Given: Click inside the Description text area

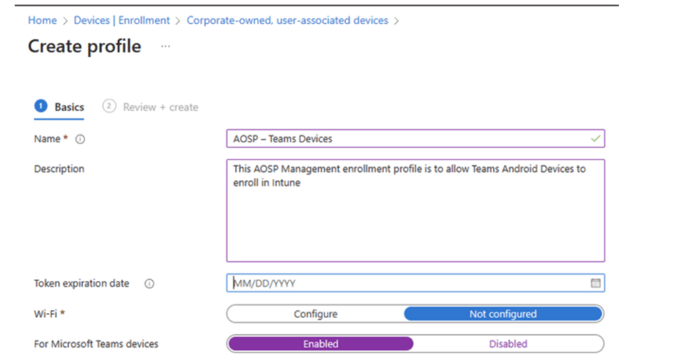Looking at the screenshot, I should 415,211.
